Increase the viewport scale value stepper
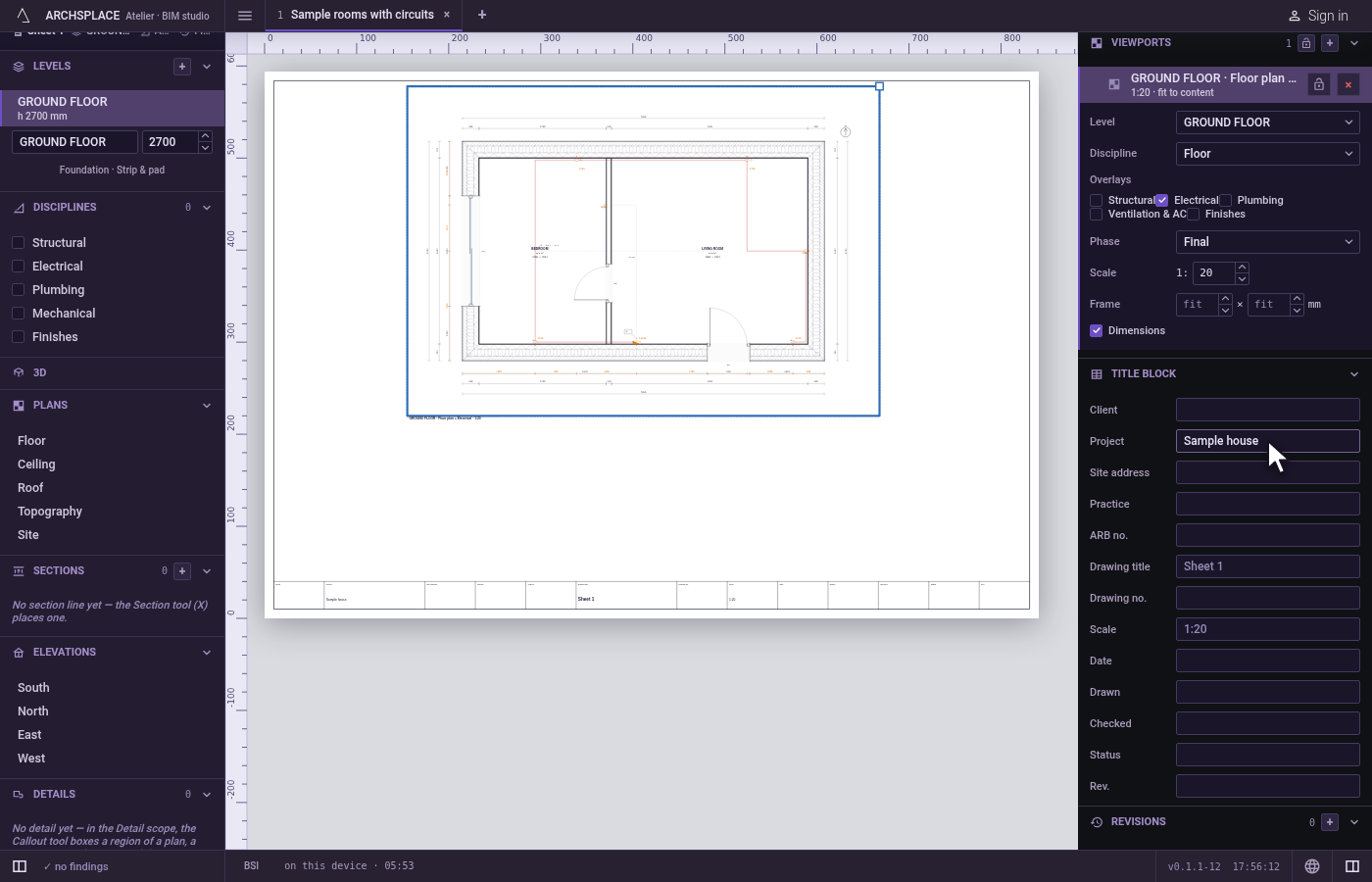Screen dimensions: 1372x882 (x=1242, y=268)
